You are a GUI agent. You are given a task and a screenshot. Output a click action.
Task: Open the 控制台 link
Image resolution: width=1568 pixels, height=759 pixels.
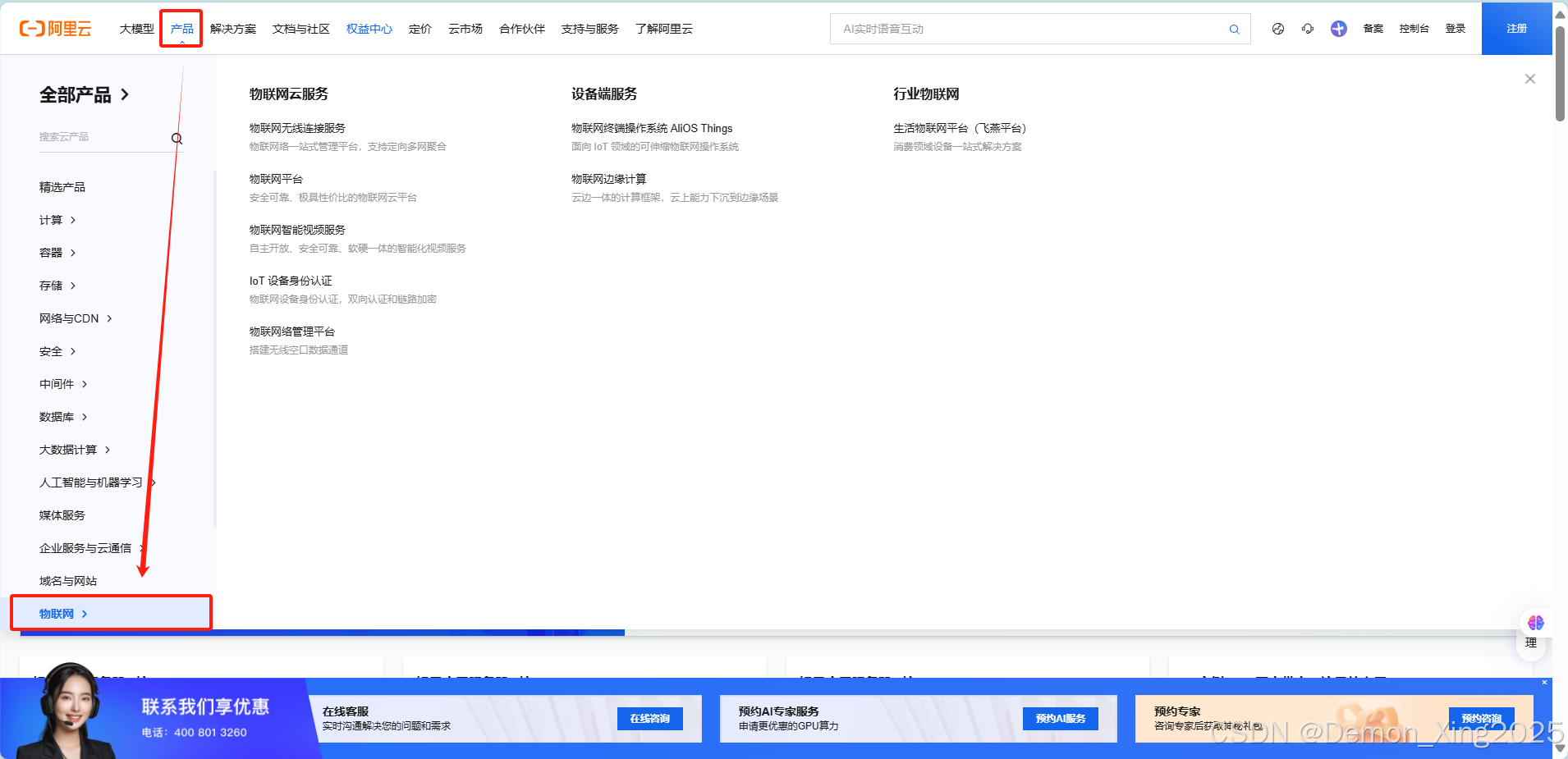pos(1414,29)
